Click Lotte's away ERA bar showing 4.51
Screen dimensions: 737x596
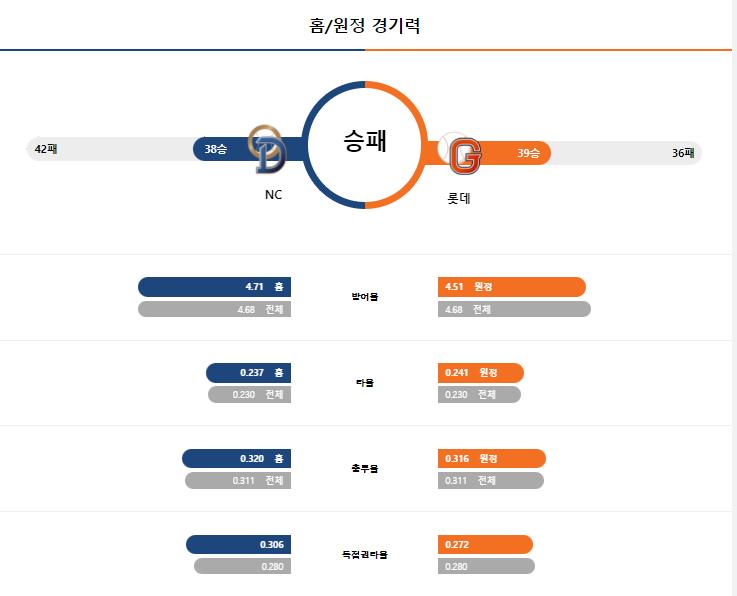(512, 287)
